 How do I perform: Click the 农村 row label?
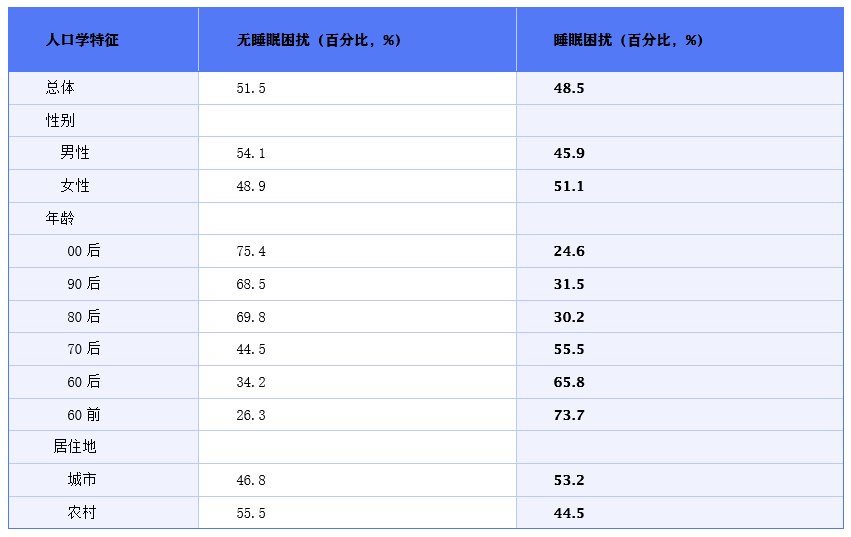pyautogui.click(x=82, y=513)
